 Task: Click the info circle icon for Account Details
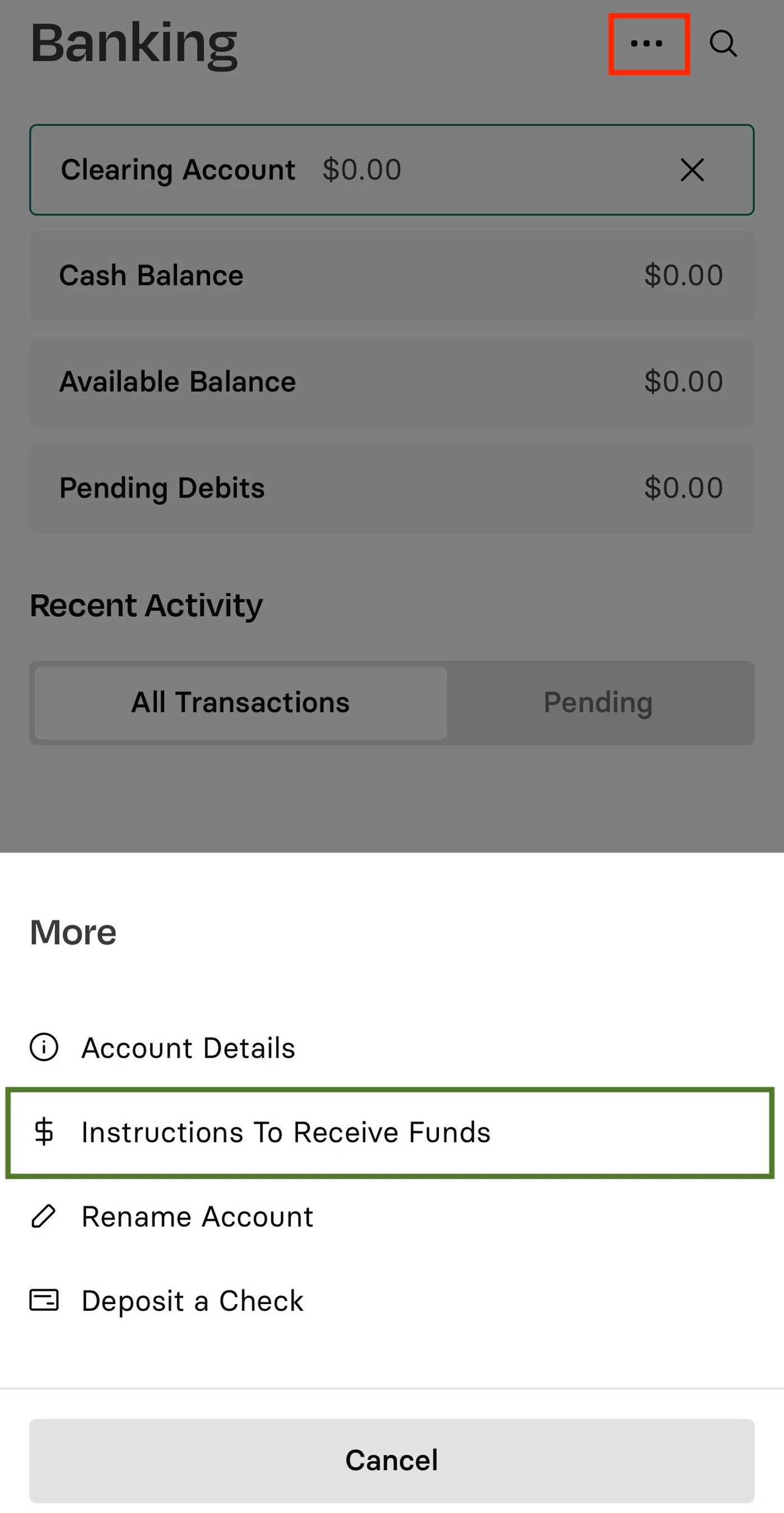point(44,1048)
